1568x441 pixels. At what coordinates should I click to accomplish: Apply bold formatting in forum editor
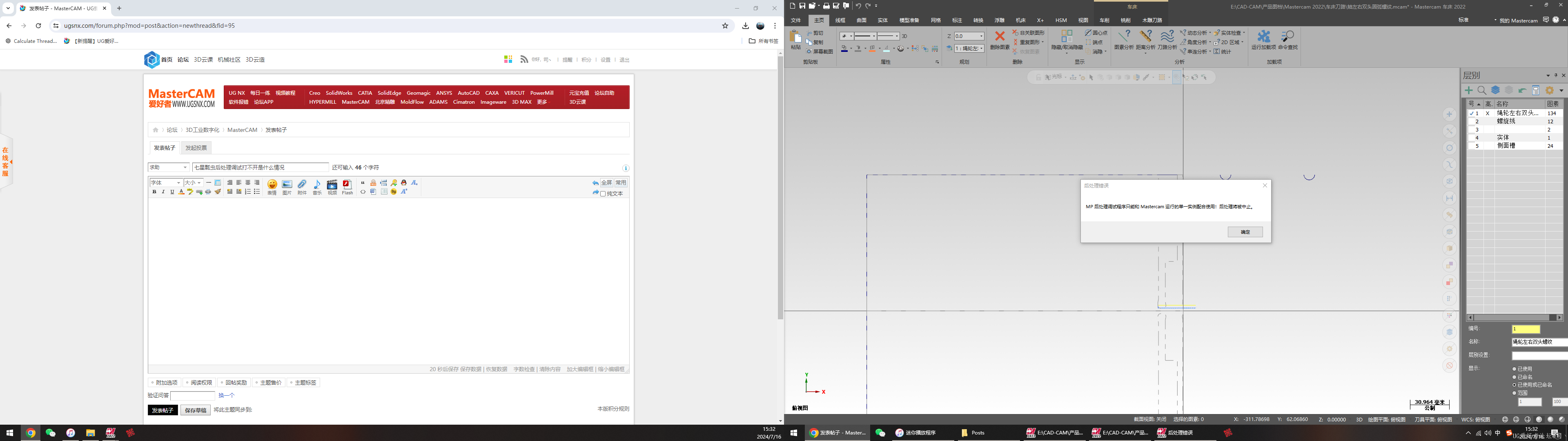154,192
